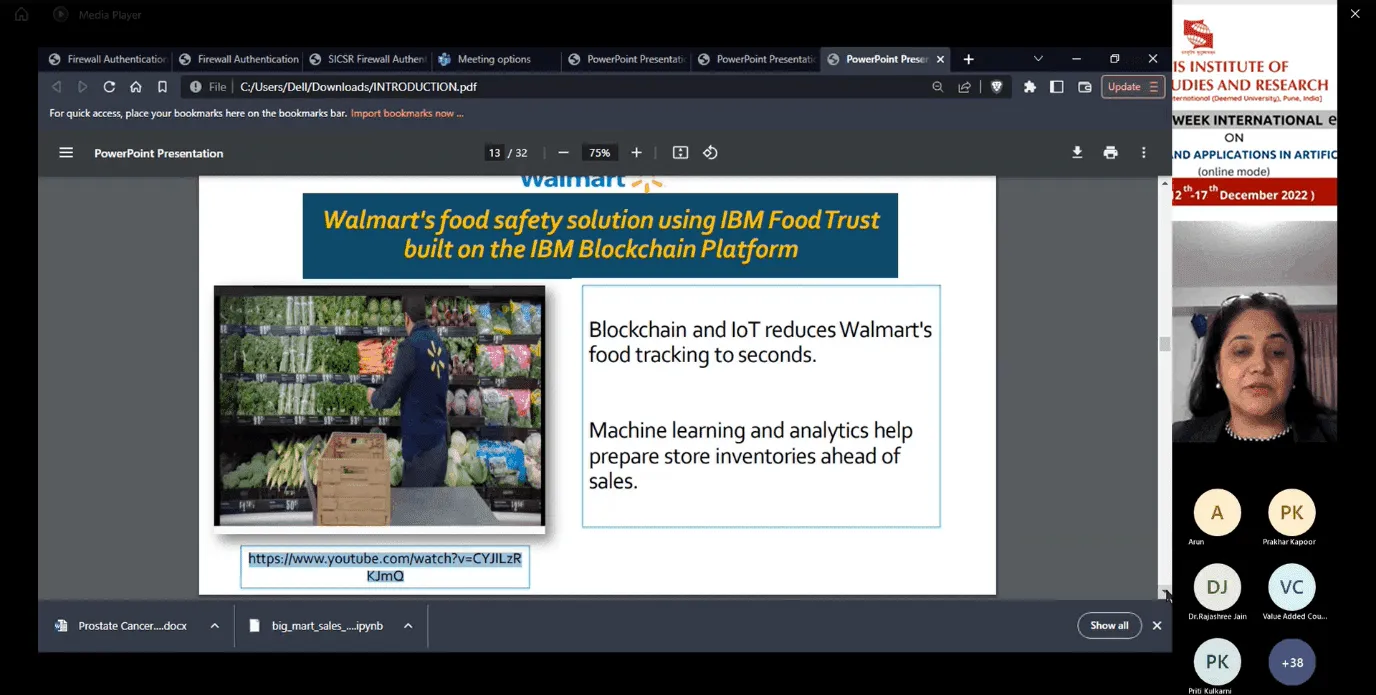Select the Value Added Cou... VC avatar
This screenshot has height=695, width=1376.
pyautogui.click(x=1291, y=588)
